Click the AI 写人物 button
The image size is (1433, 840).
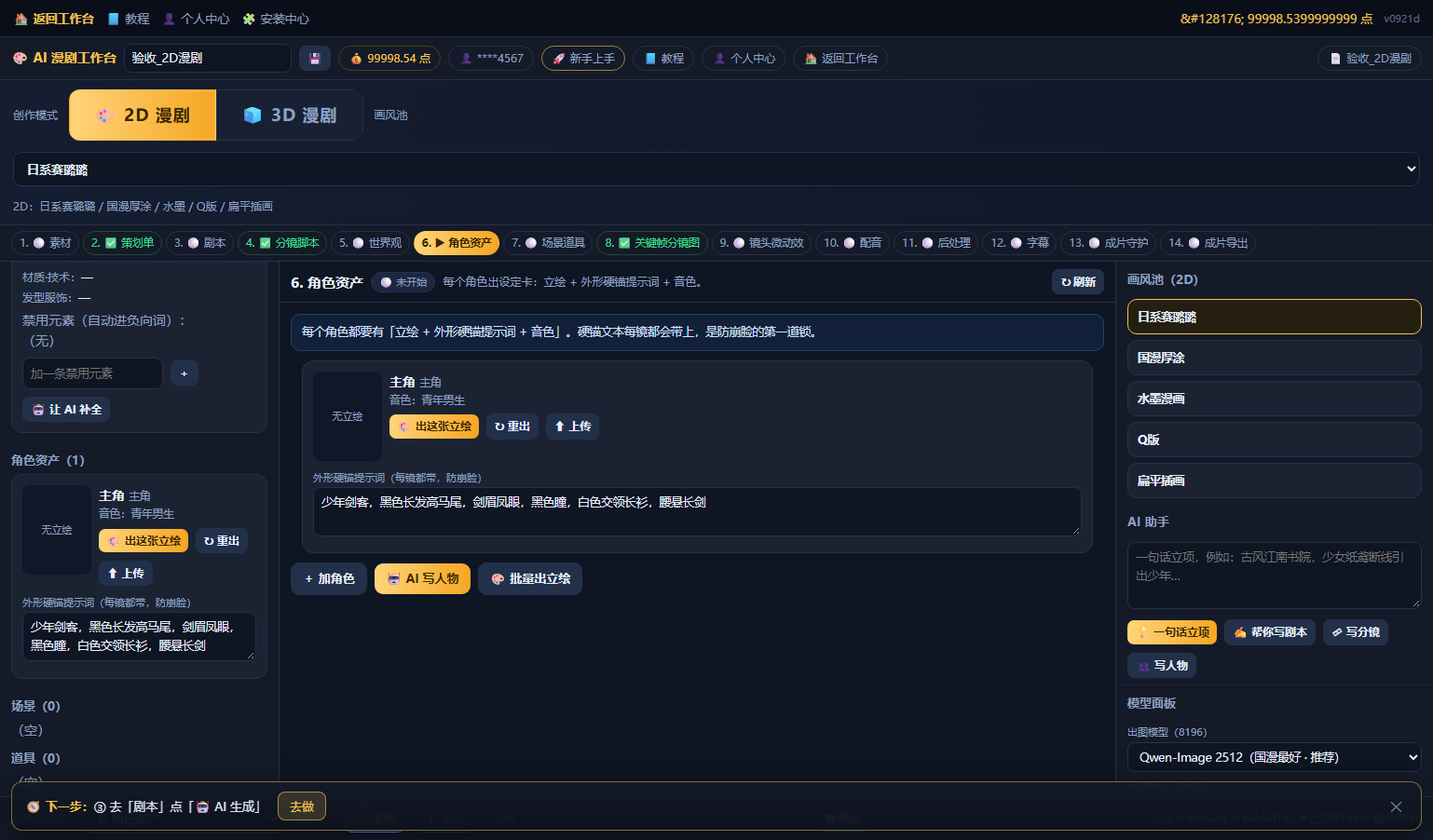coord(422,578)
